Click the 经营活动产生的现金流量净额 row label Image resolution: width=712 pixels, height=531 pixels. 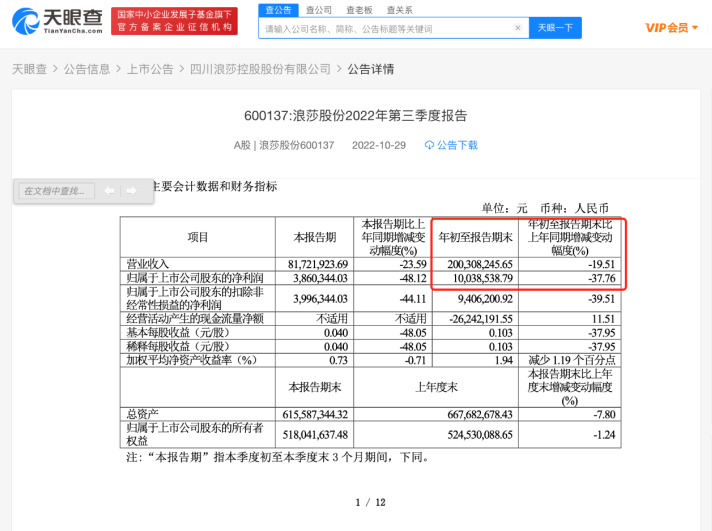pos(194,319)
